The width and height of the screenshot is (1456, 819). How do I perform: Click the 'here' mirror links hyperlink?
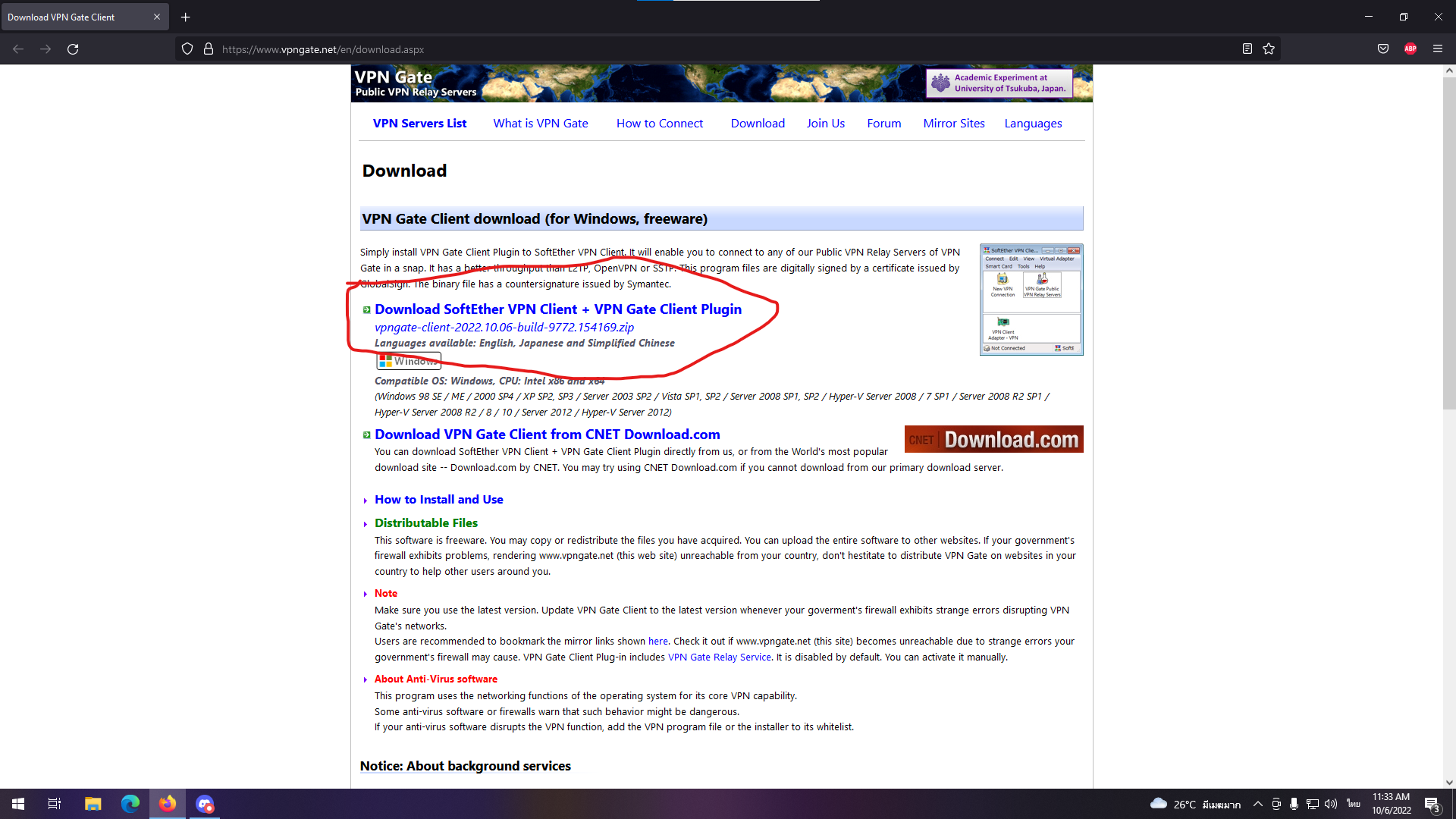point(658,642)
